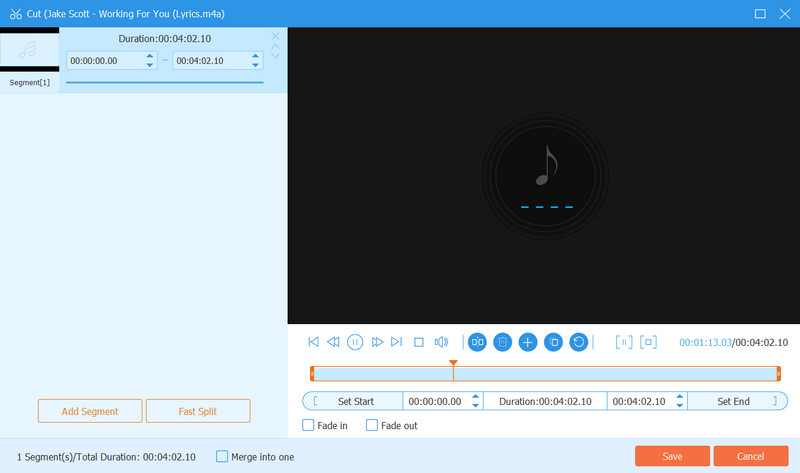The width and height of the screenshot is (800, 473).
Task: Select the Segment[1] music thumbnail
Action: point(29,50)
